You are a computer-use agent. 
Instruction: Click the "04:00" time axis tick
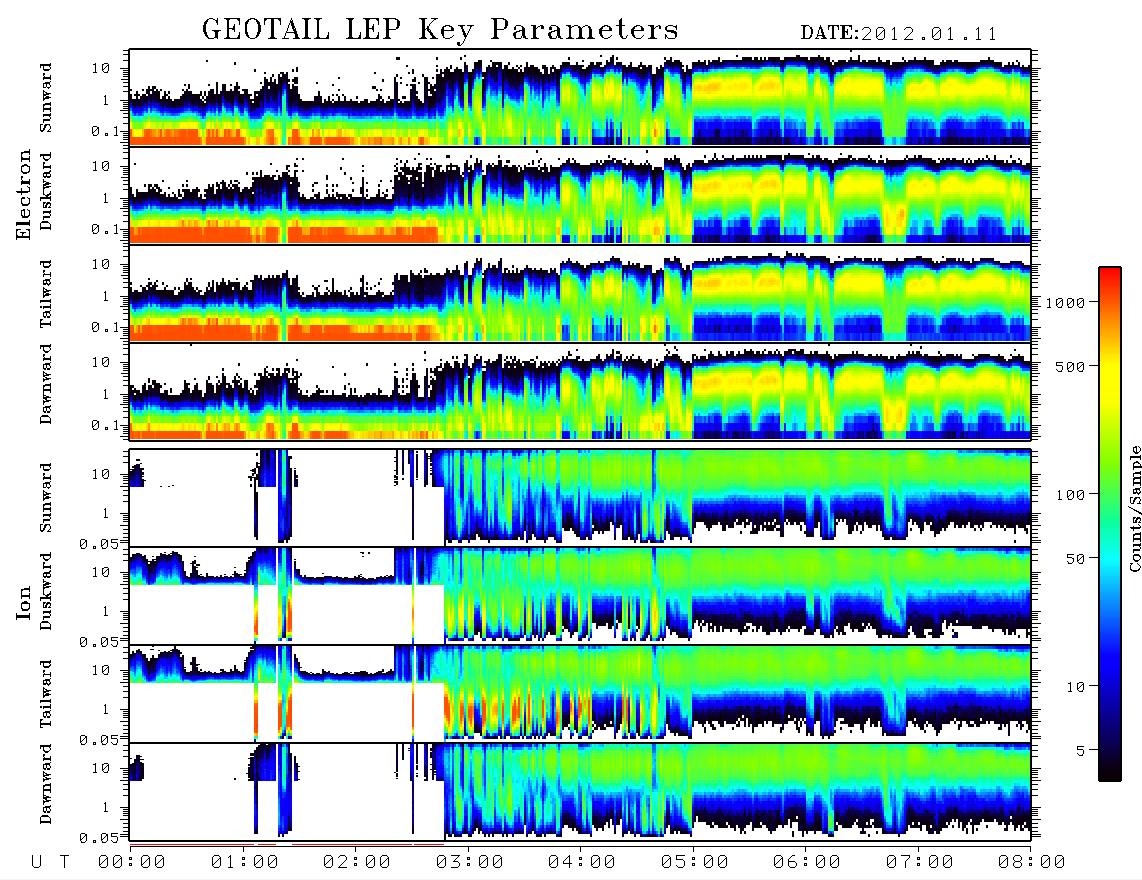click(x=582, y=862)
